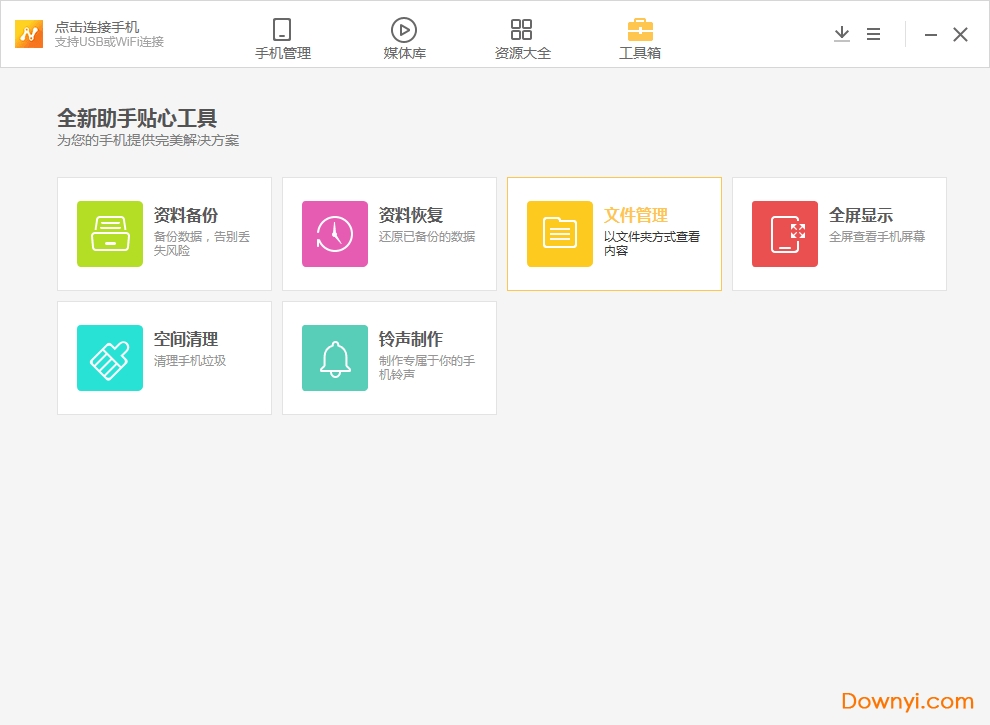The image size is (990, 725).
Task: Switch to the 媒体库 tab
Action: point(404,39)
